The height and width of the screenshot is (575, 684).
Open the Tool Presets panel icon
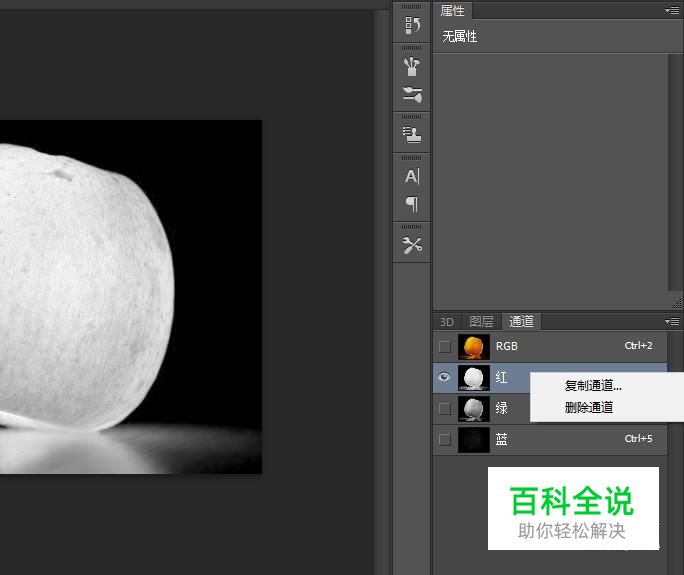(x=412, y=246)
